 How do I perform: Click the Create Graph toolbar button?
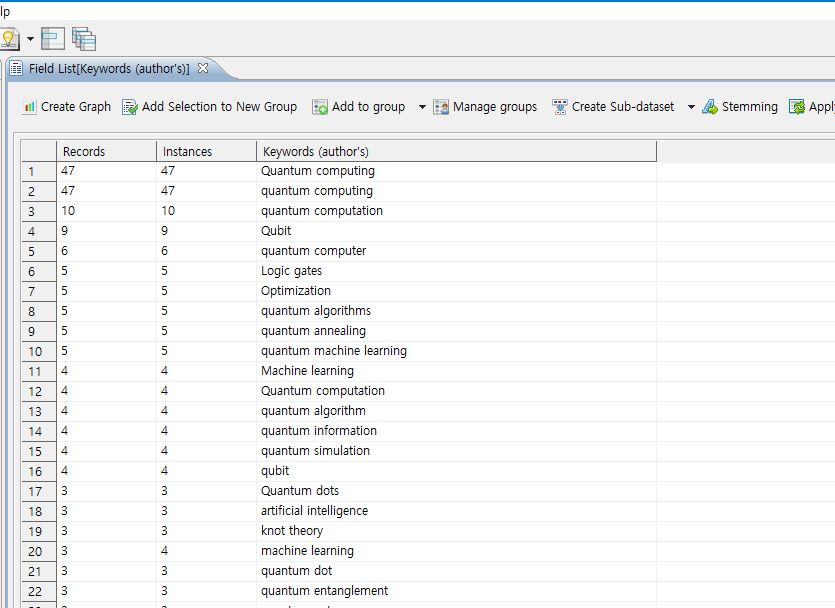tap(66, 107)
